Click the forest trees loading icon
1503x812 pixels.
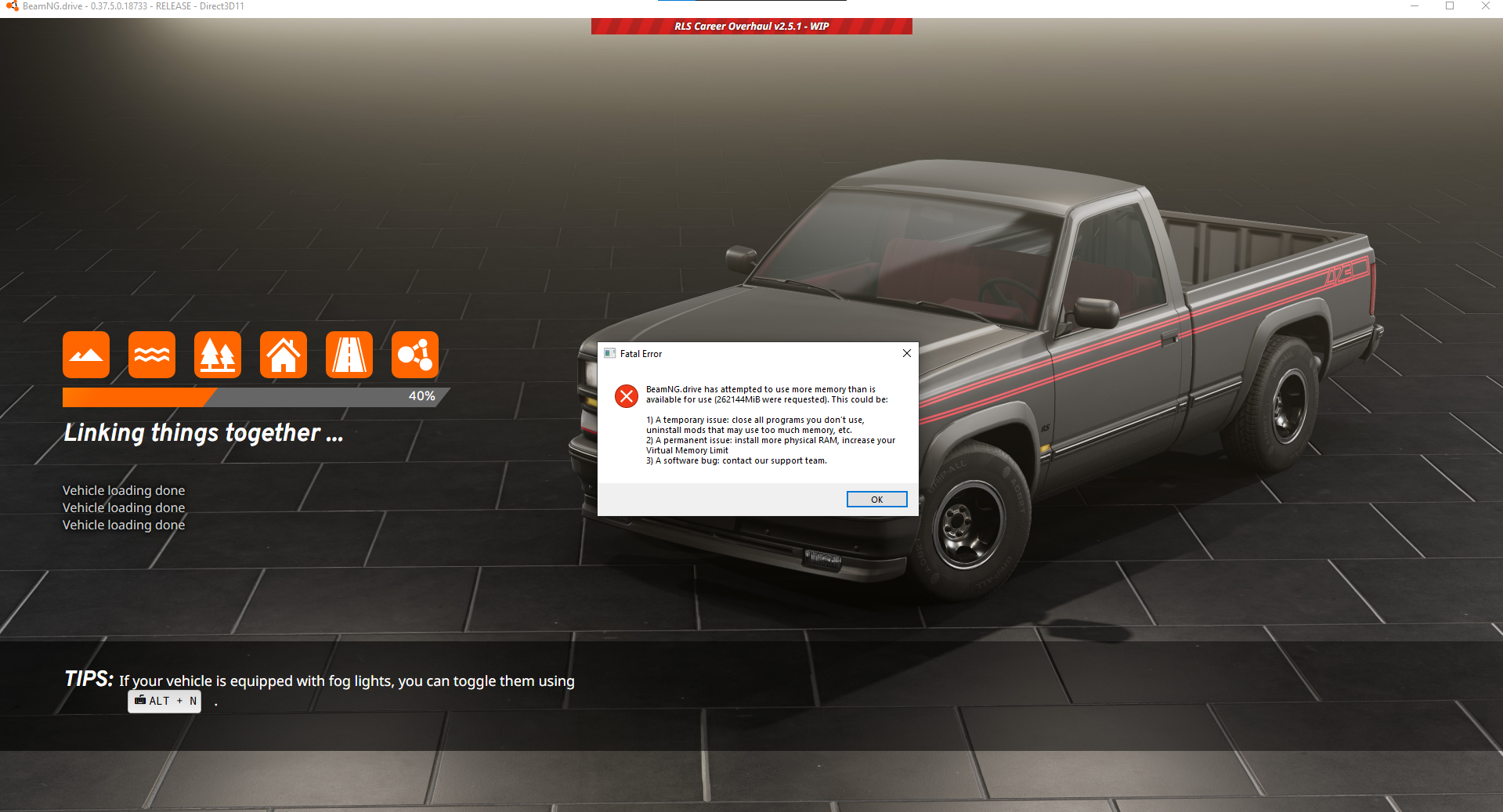click(x=218, y=355)
